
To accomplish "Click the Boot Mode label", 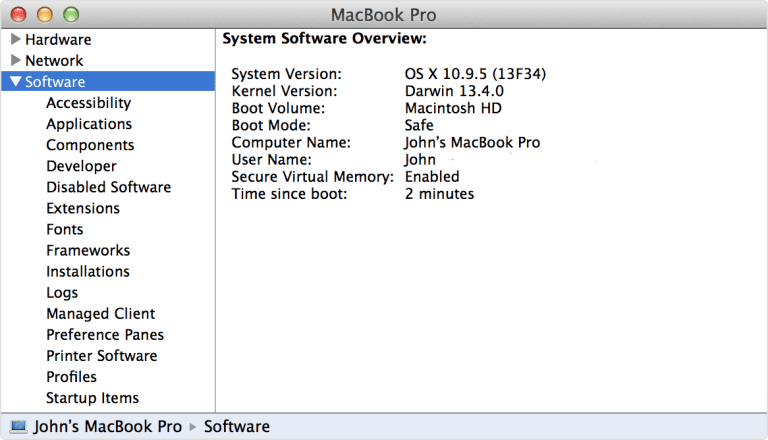I will tap(271, 125).
